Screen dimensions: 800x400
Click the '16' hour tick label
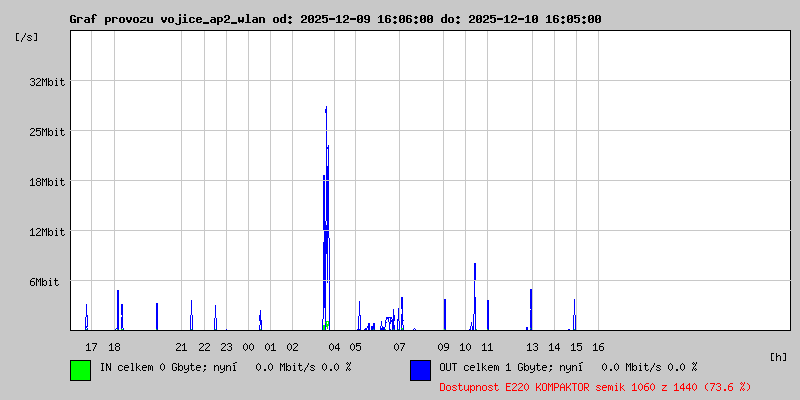(598, 347)
